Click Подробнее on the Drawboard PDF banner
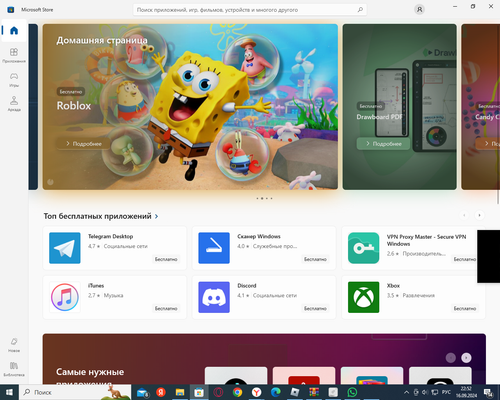500x400 pixels. (383, 144)
